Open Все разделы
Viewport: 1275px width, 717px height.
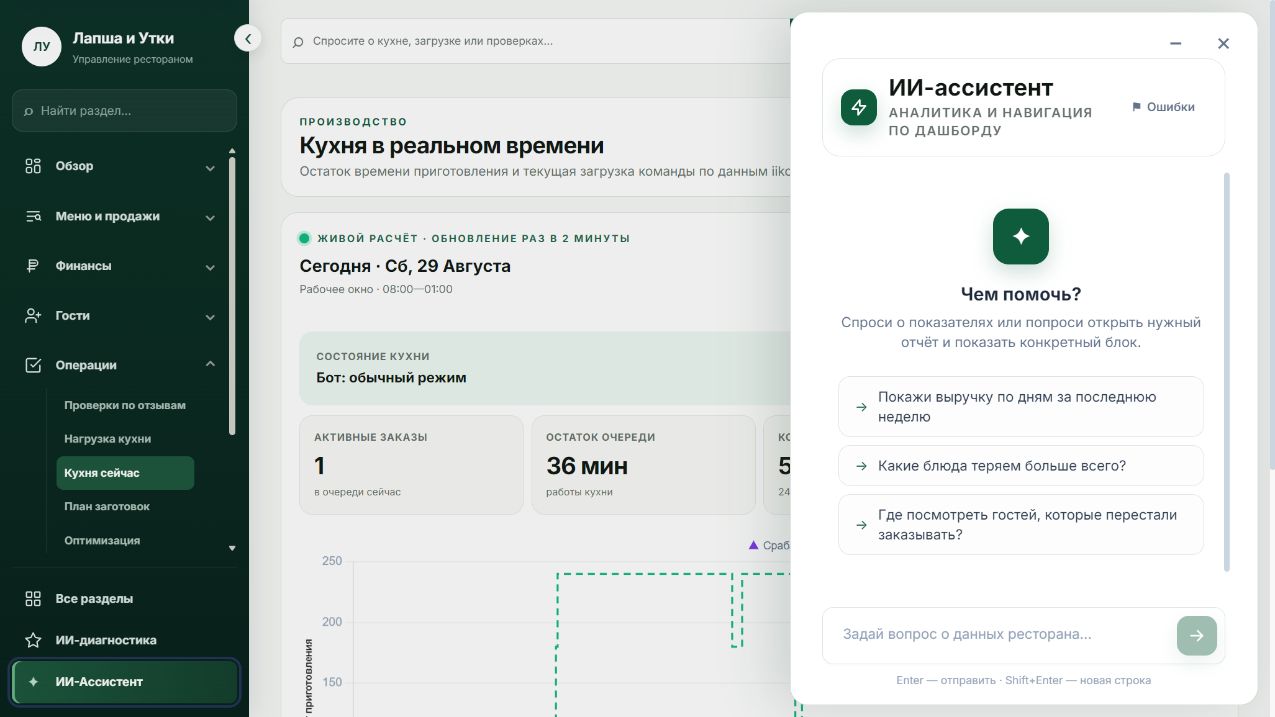pyautogui.click(x=125, y=599)
